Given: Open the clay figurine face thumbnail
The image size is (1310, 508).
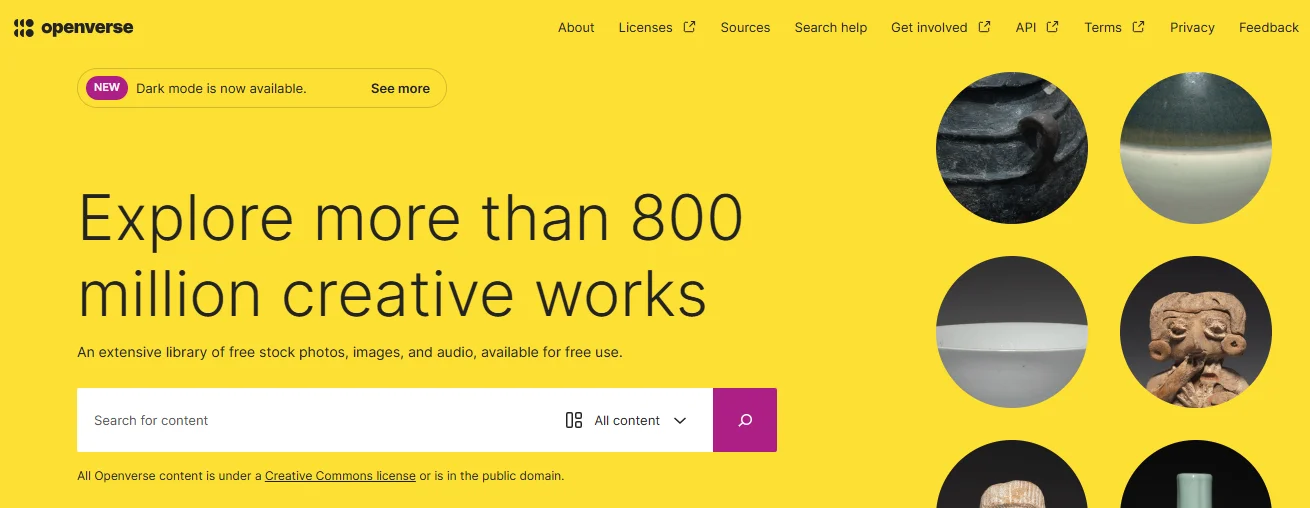Looking at the screenshot, I should 1196,332.
